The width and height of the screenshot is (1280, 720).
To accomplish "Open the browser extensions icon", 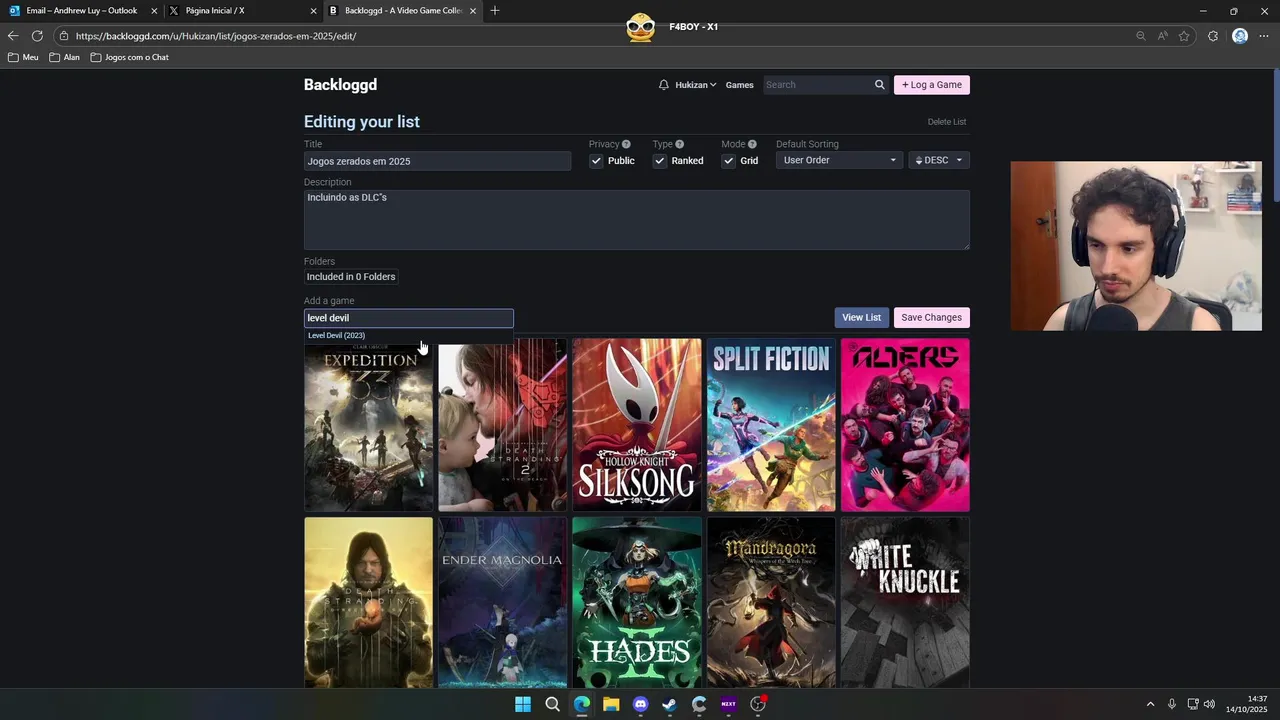I will point(1213,36).
